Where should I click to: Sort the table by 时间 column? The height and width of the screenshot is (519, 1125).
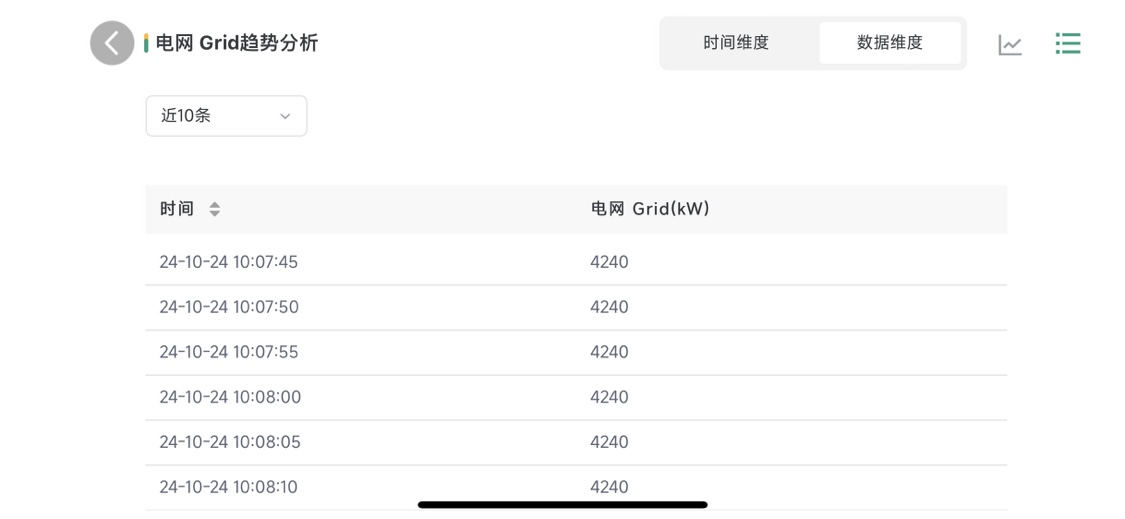pos(214,209)
